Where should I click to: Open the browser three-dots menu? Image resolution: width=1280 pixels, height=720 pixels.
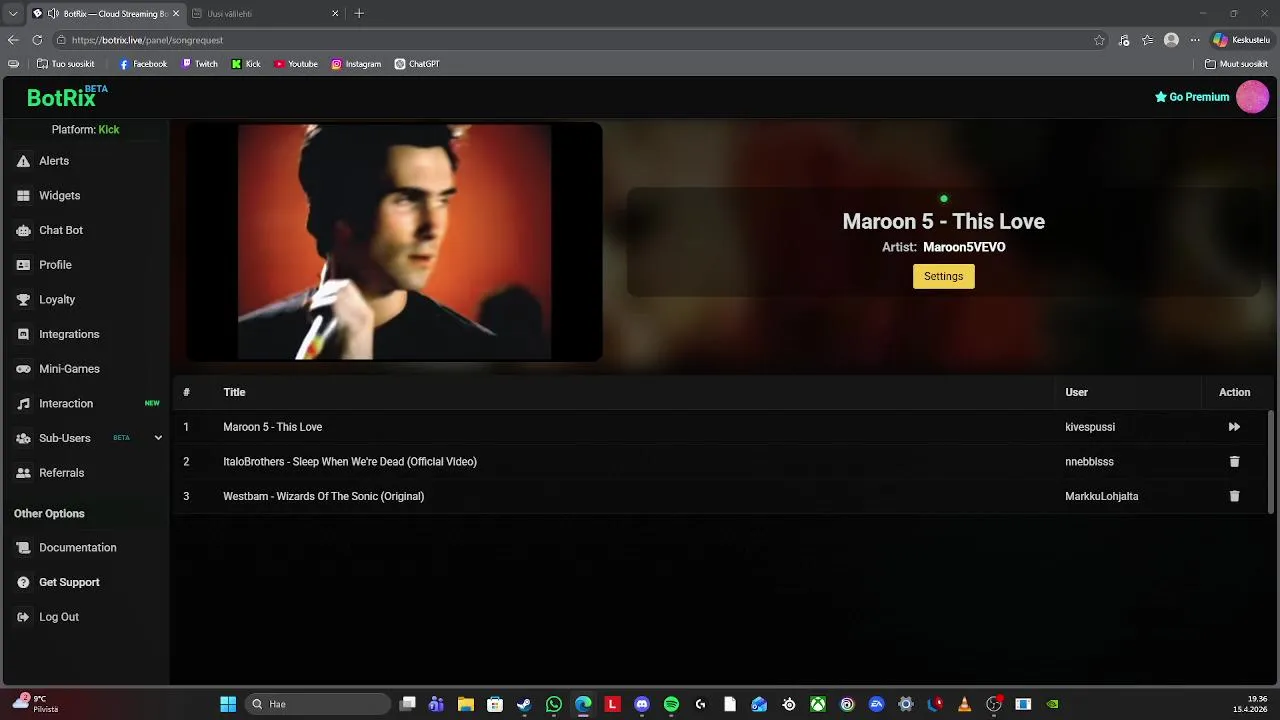(x=1194, y=40)
